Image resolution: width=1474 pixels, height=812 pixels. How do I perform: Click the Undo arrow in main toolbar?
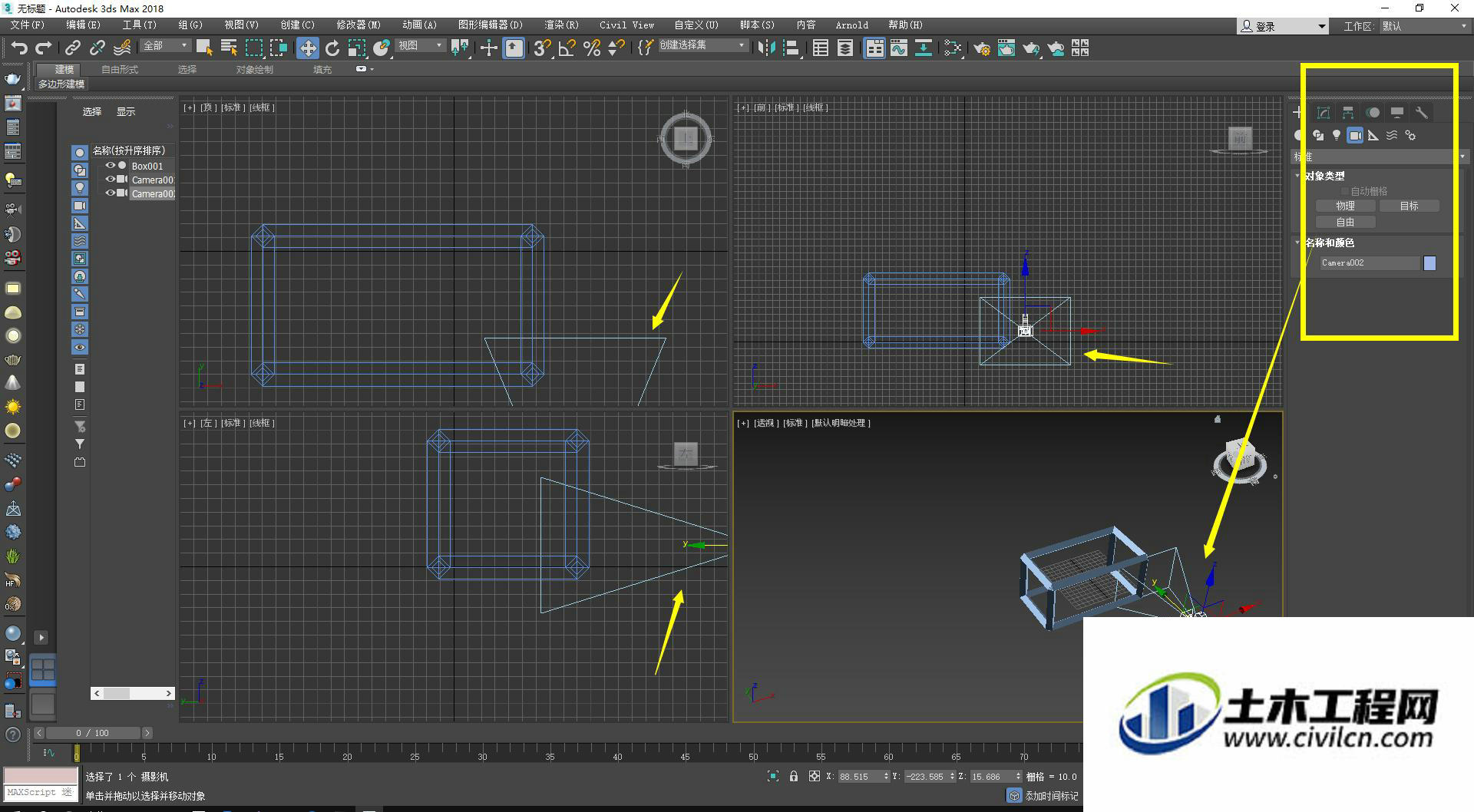pyautogui.click(x=18, y=48)
